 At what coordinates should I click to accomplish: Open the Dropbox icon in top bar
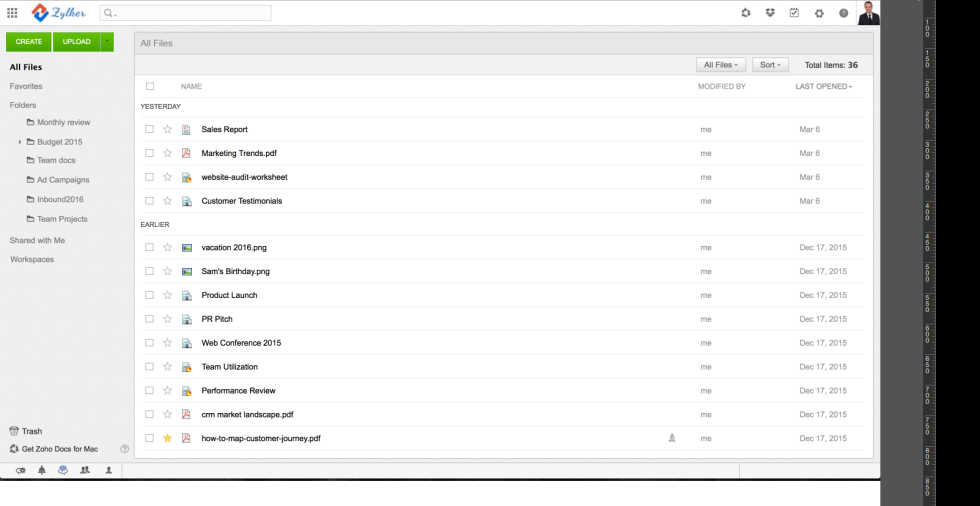click(x=770, y=12)
